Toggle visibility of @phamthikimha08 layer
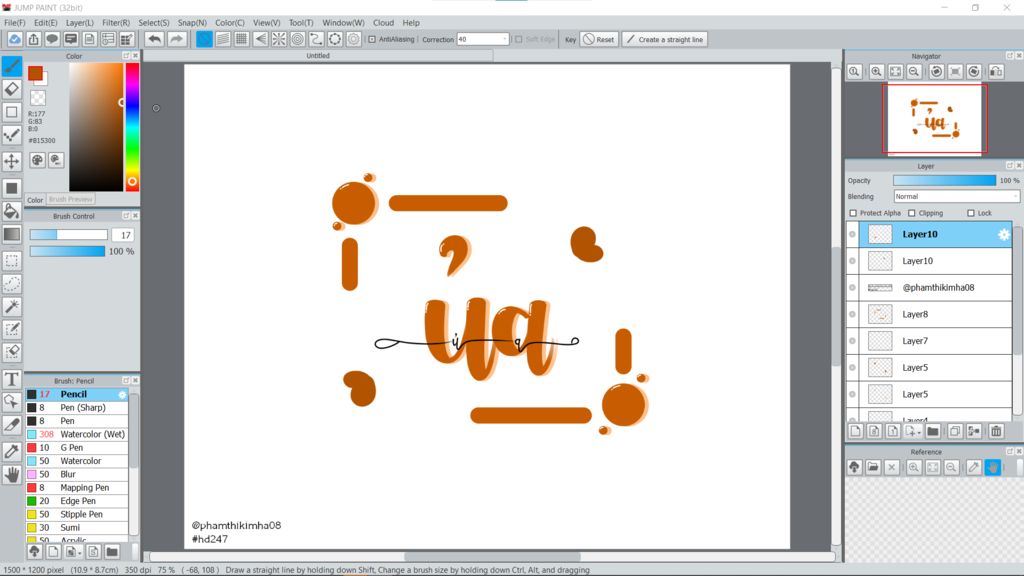 coord(852,287)
